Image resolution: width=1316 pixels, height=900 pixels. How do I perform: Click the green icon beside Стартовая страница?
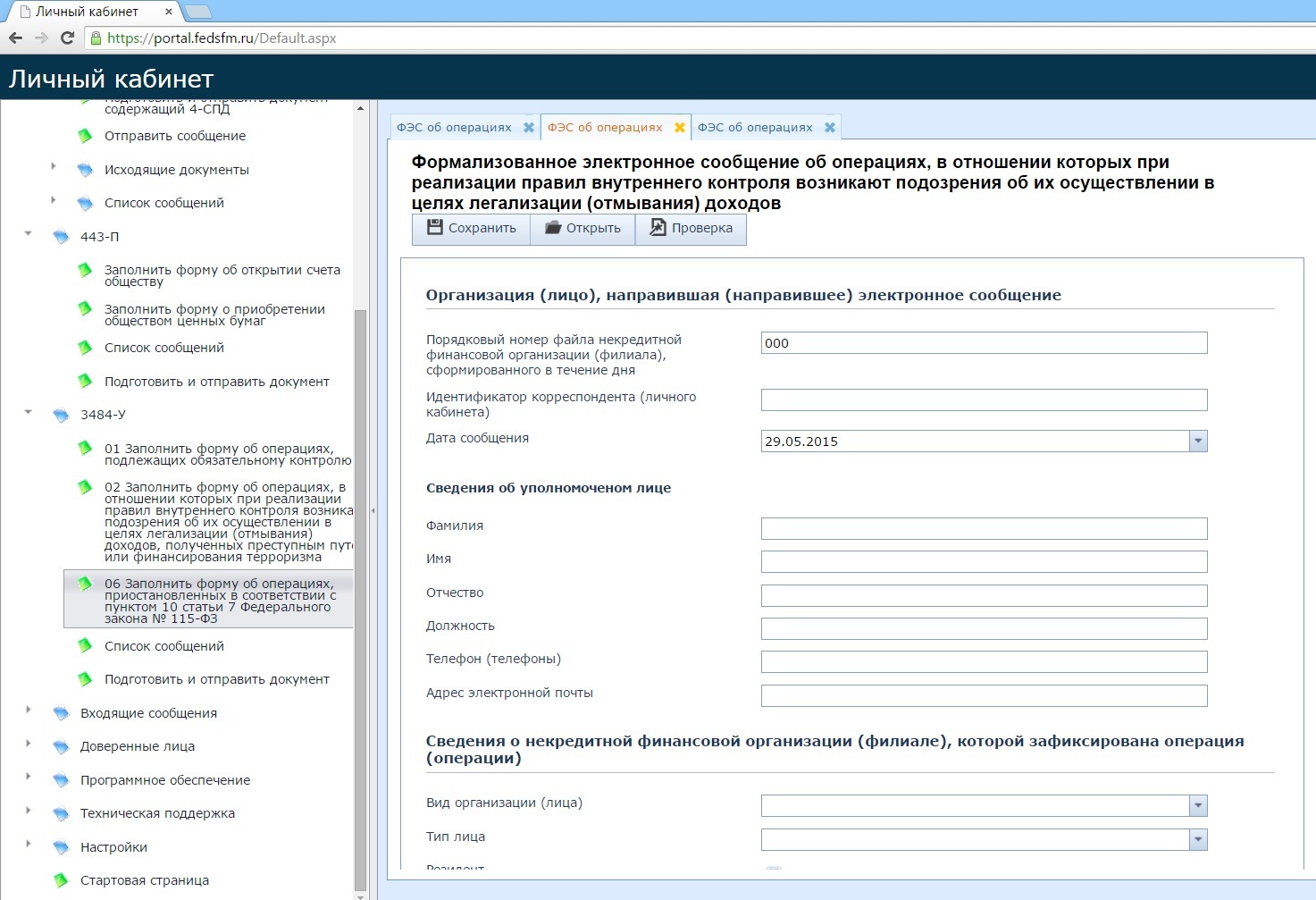click(x=61, y=880)
